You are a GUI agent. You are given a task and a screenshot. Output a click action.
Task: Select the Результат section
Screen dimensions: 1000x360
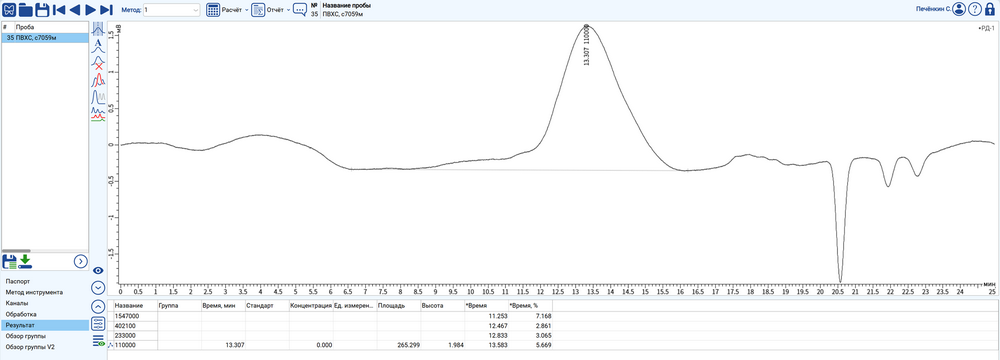pyautogui.click(x=45, y=325)
